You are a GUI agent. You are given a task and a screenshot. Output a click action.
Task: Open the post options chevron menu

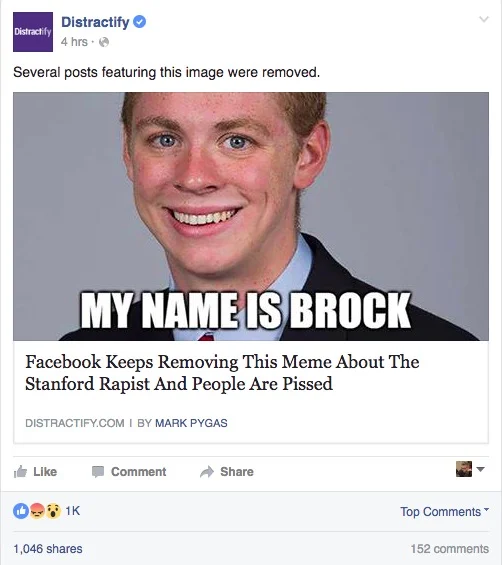(x=484, y=19)
